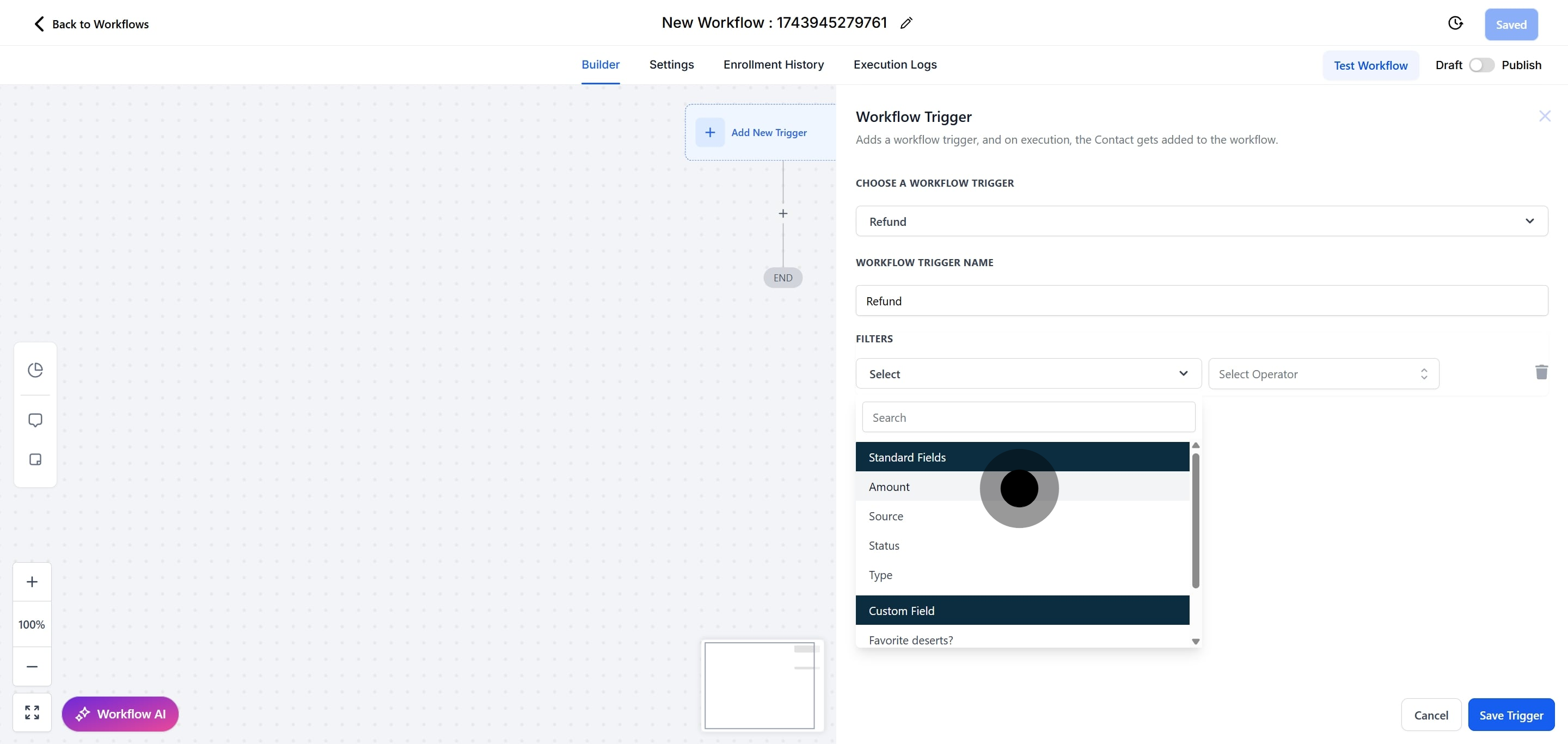
Task: Click the dropdown list scrollbar thumb
Action: tap(1196, 520)
